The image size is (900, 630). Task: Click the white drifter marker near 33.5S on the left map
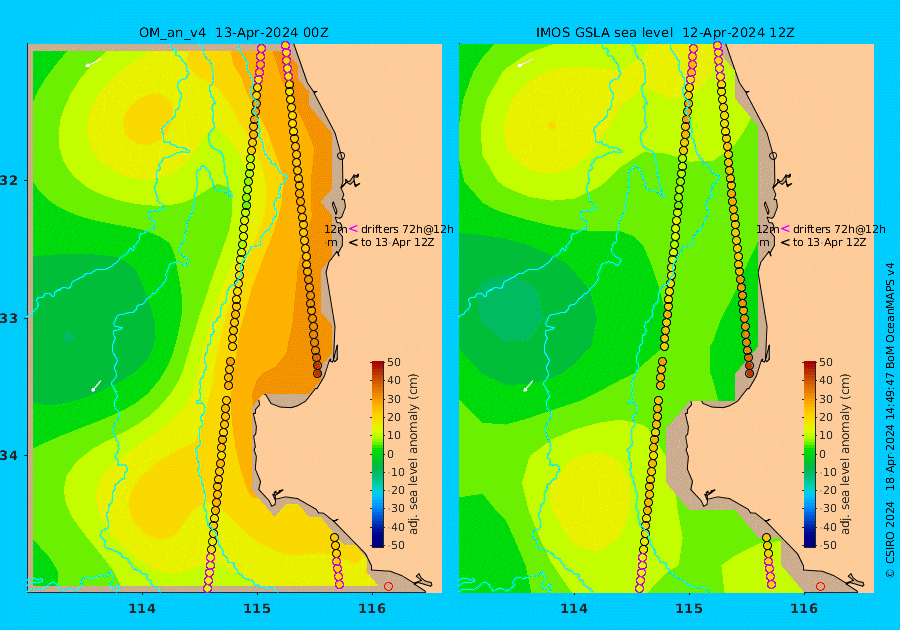point(97,386)
